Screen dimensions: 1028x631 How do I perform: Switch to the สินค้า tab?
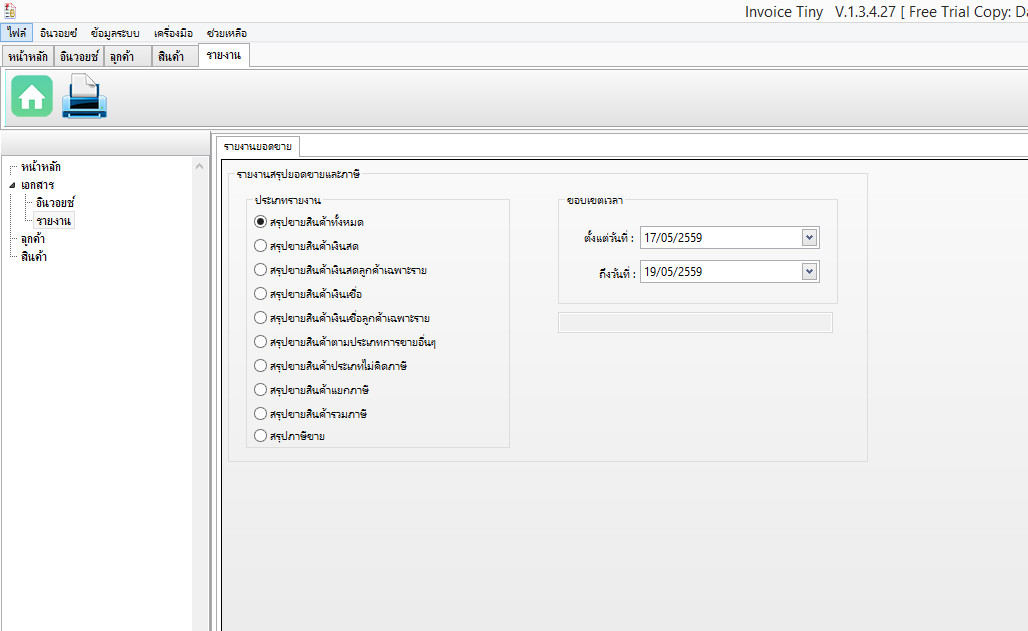(x=175, y=56)
